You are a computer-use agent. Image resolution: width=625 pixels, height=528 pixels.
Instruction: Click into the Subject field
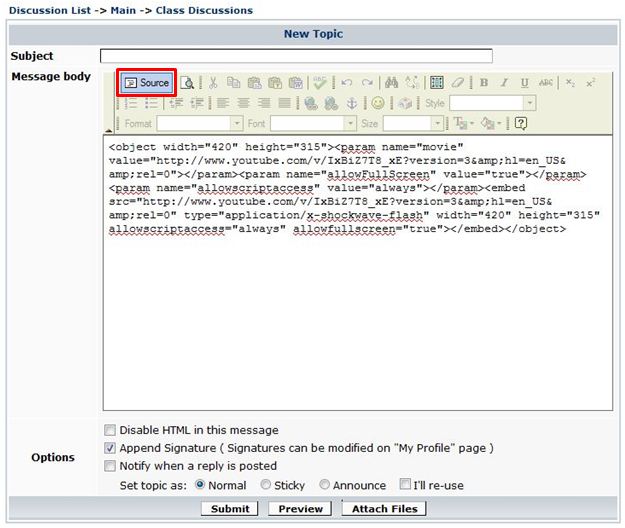(296, 56)
